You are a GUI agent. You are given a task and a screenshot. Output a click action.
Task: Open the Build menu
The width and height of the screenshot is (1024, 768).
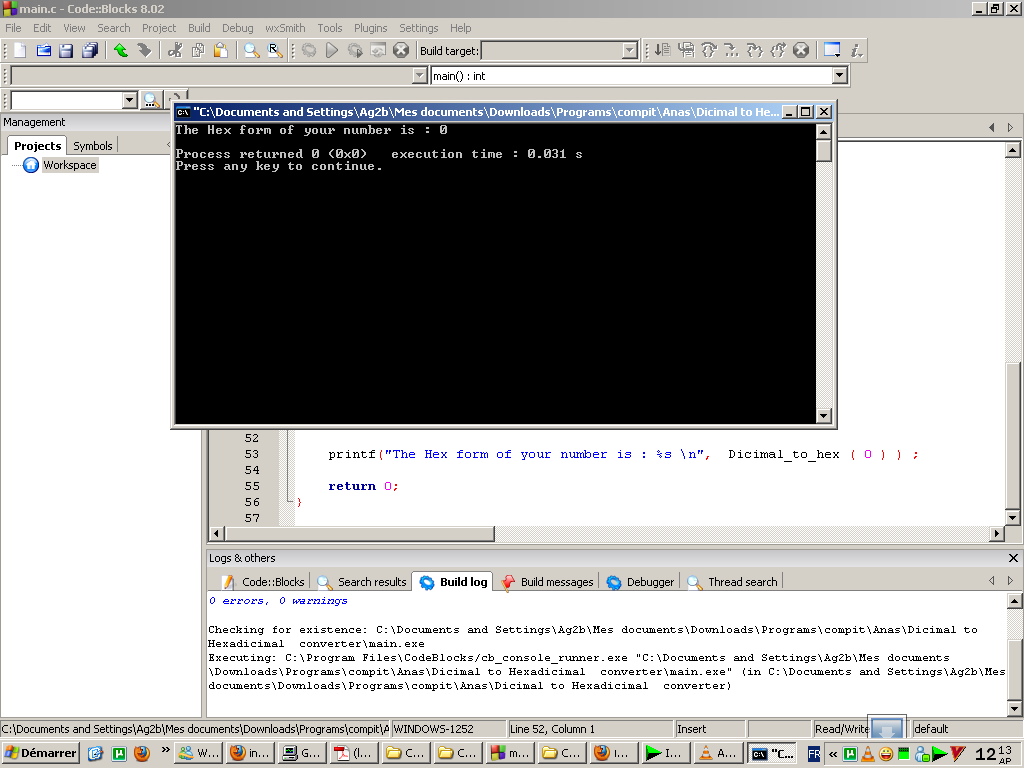(199, 28)
